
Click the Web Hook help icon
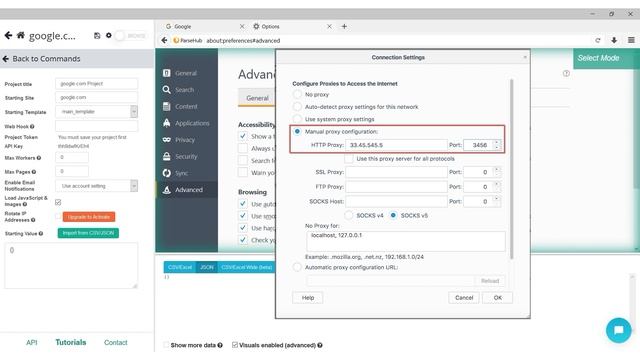tap(32, 127)
